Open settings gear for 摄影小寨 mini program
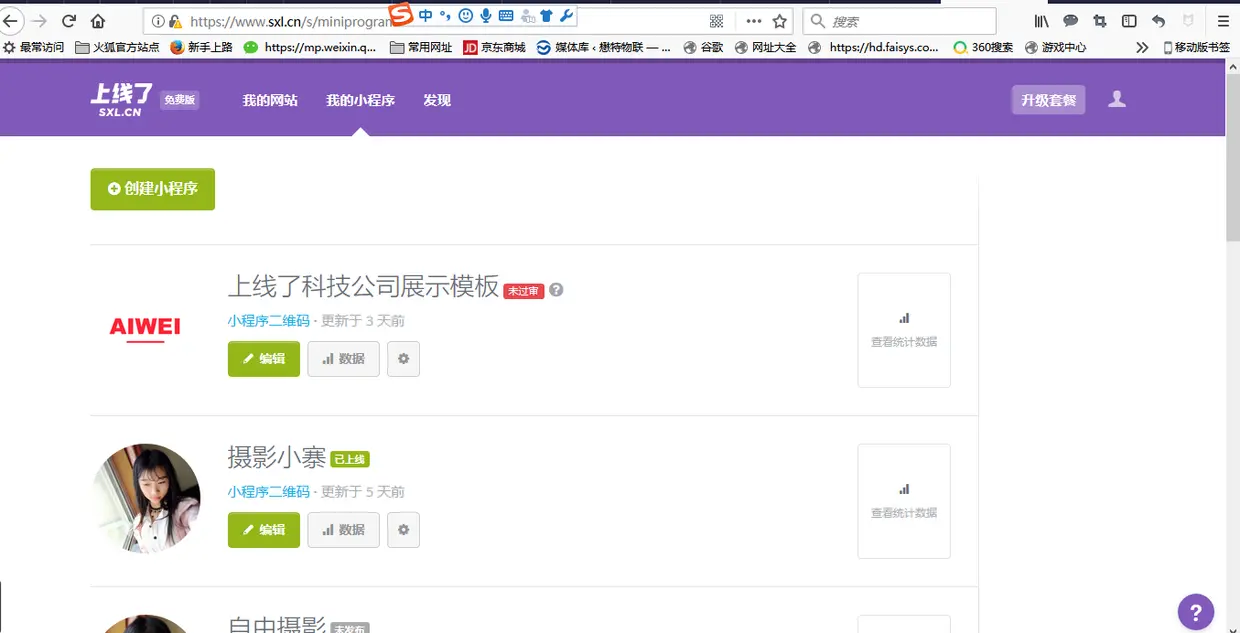The width and height of the screenshot is (1240, 633). point(403,530)
